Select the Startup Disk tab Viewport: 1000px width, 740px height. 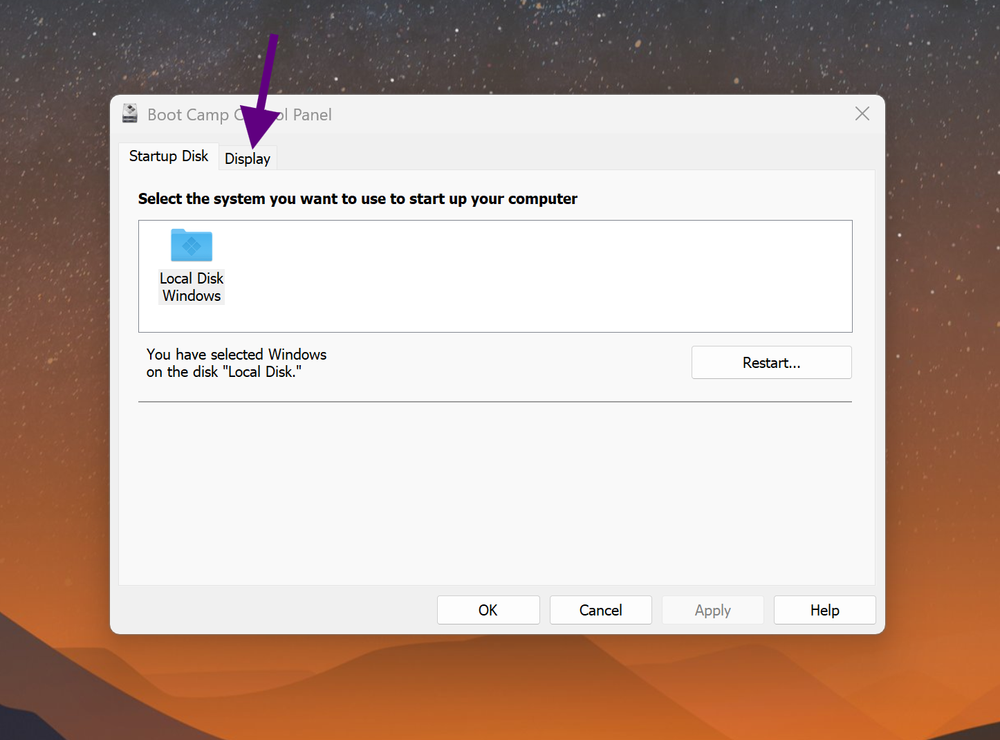(x=168, y=156)
